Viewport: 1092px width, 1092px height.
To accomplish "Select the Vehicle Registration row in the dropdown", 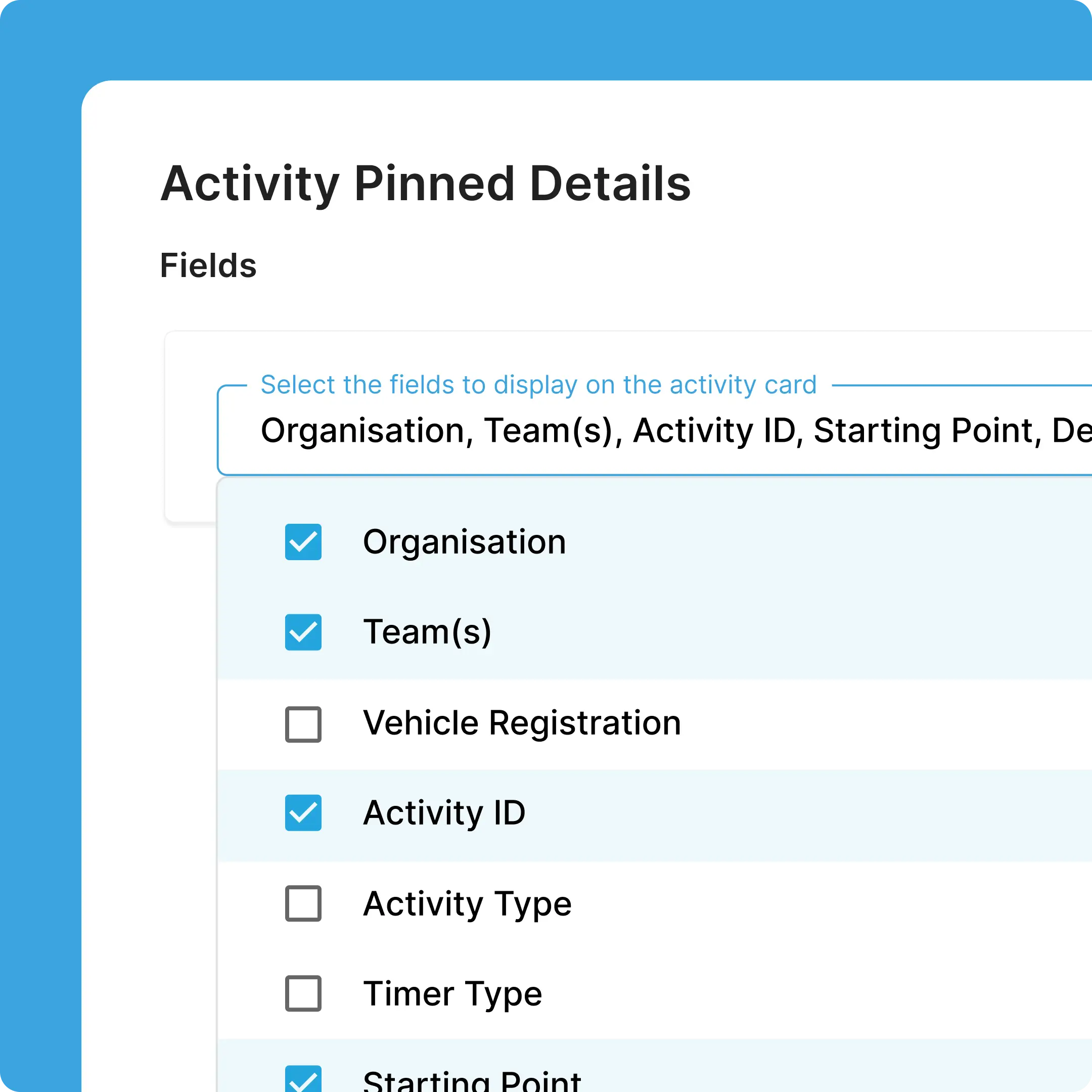I will click(x=522, y=723).
